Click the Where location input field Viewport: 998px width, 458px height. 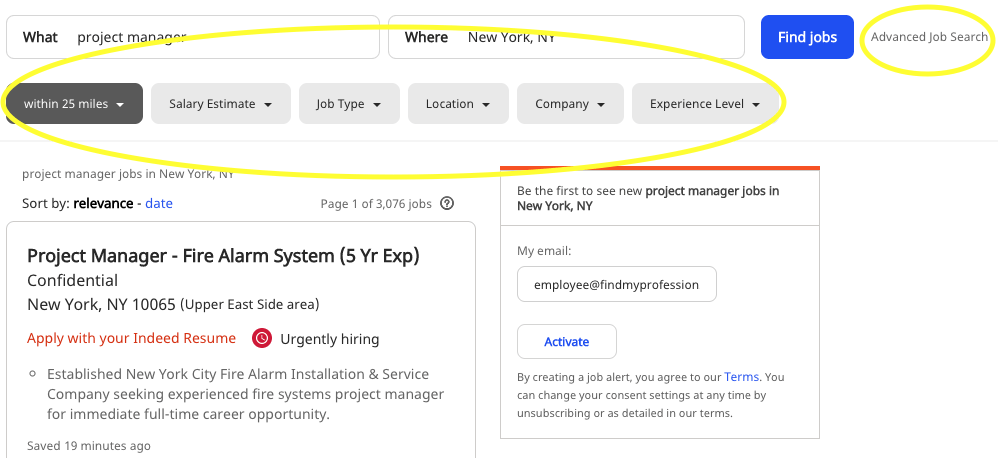point(566,37)
